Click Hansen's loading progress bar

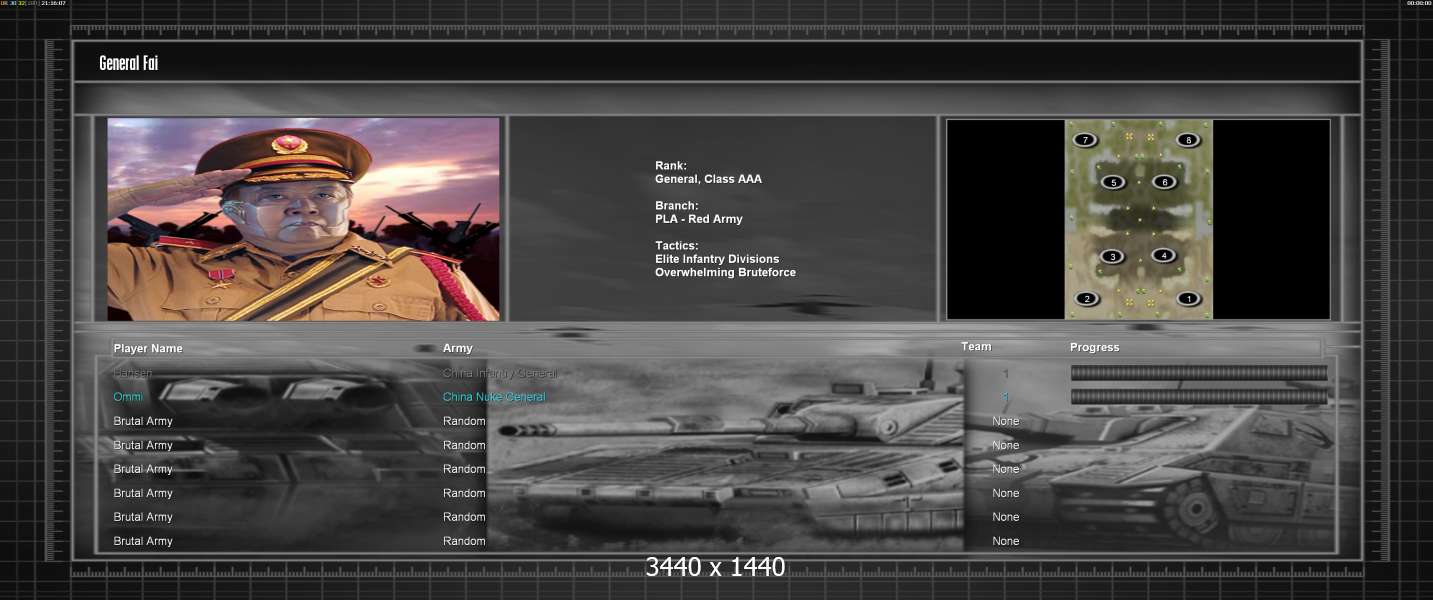[x=1199, y=373]
